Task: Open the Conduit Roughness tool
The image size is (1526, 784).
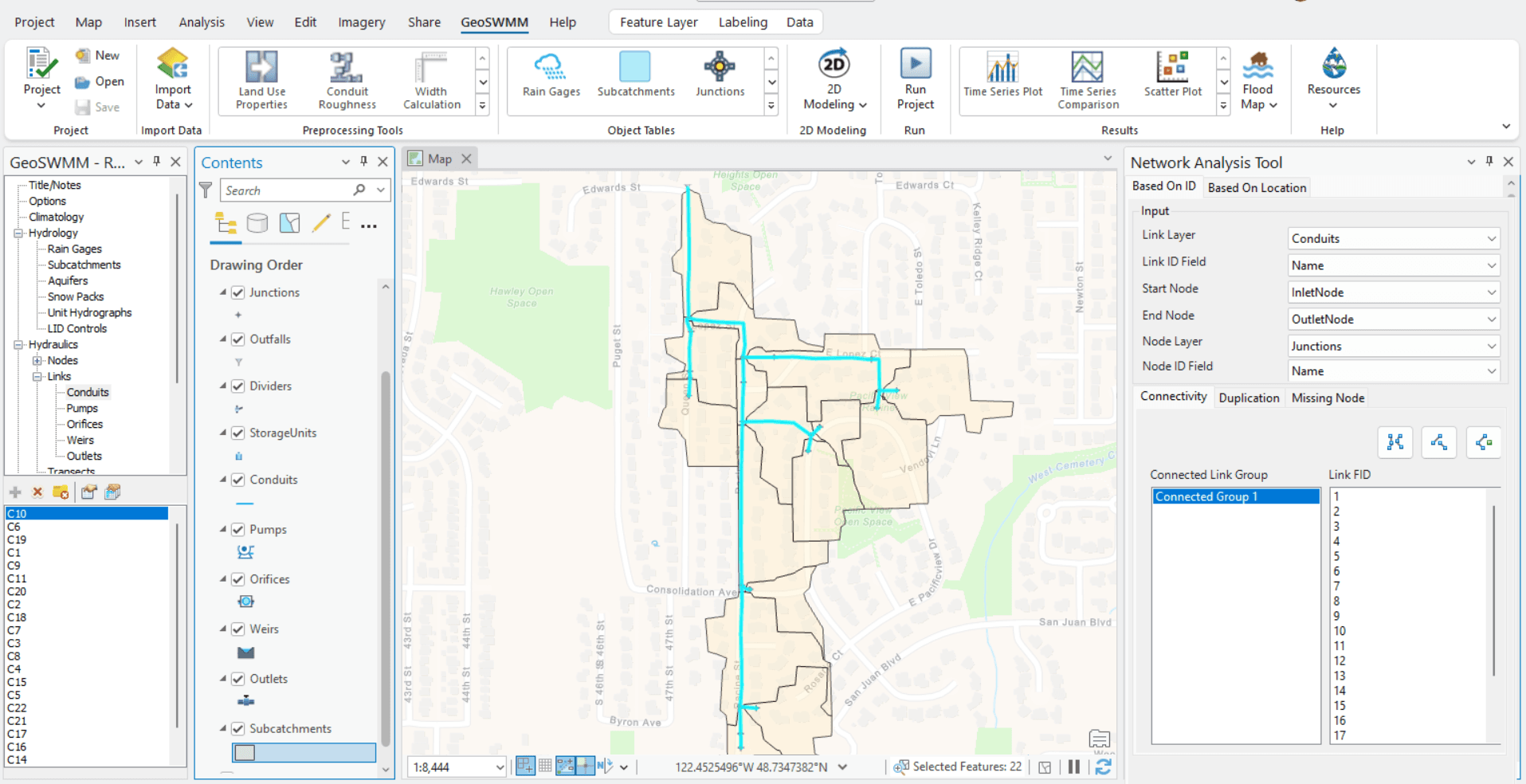Action: point(347,80)
